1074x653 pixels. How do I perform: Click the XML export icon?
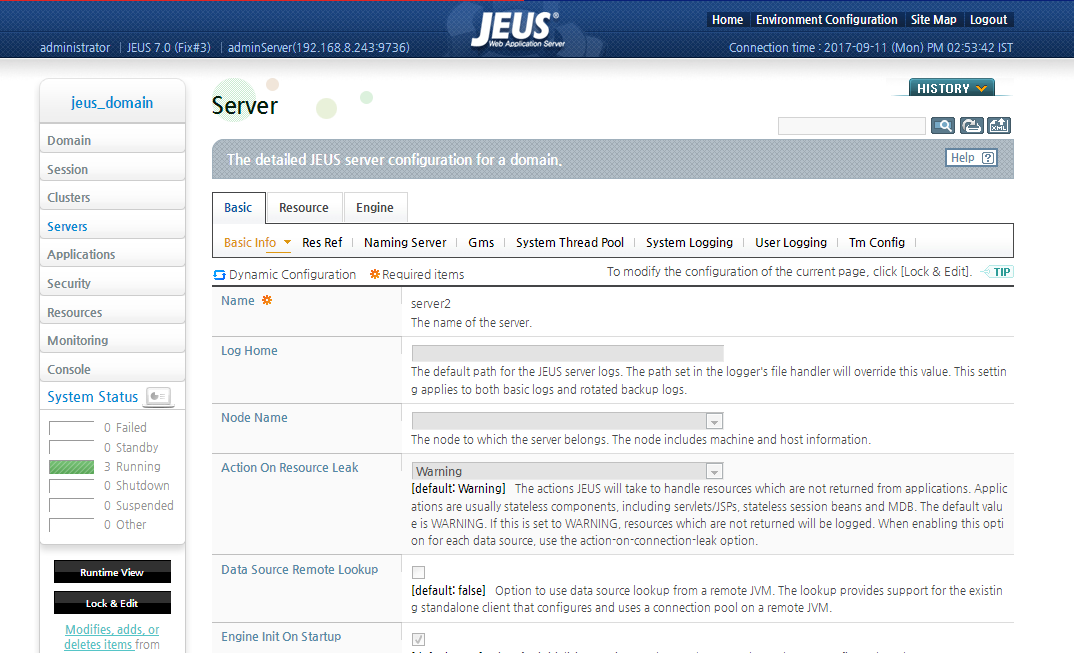tap(999, 125)
